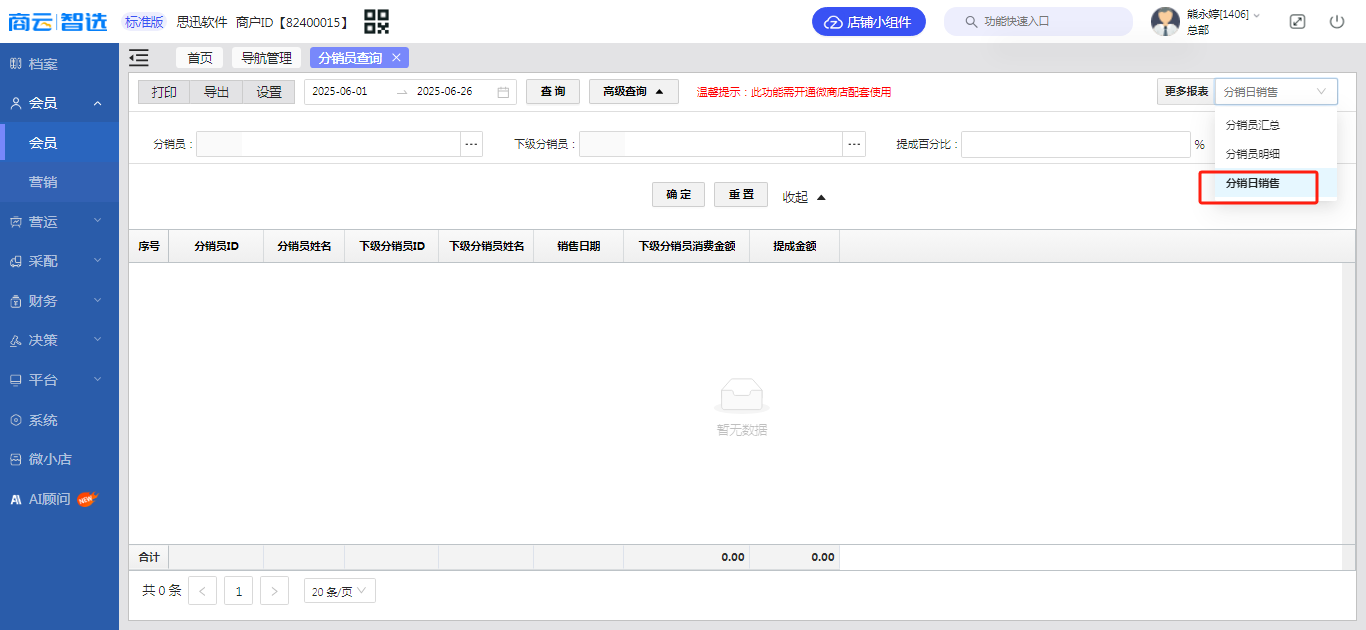Screen dimensions: 1366x630
Task: Collapse the 会员 sidebar section
Action: click(x=59, y=103)
